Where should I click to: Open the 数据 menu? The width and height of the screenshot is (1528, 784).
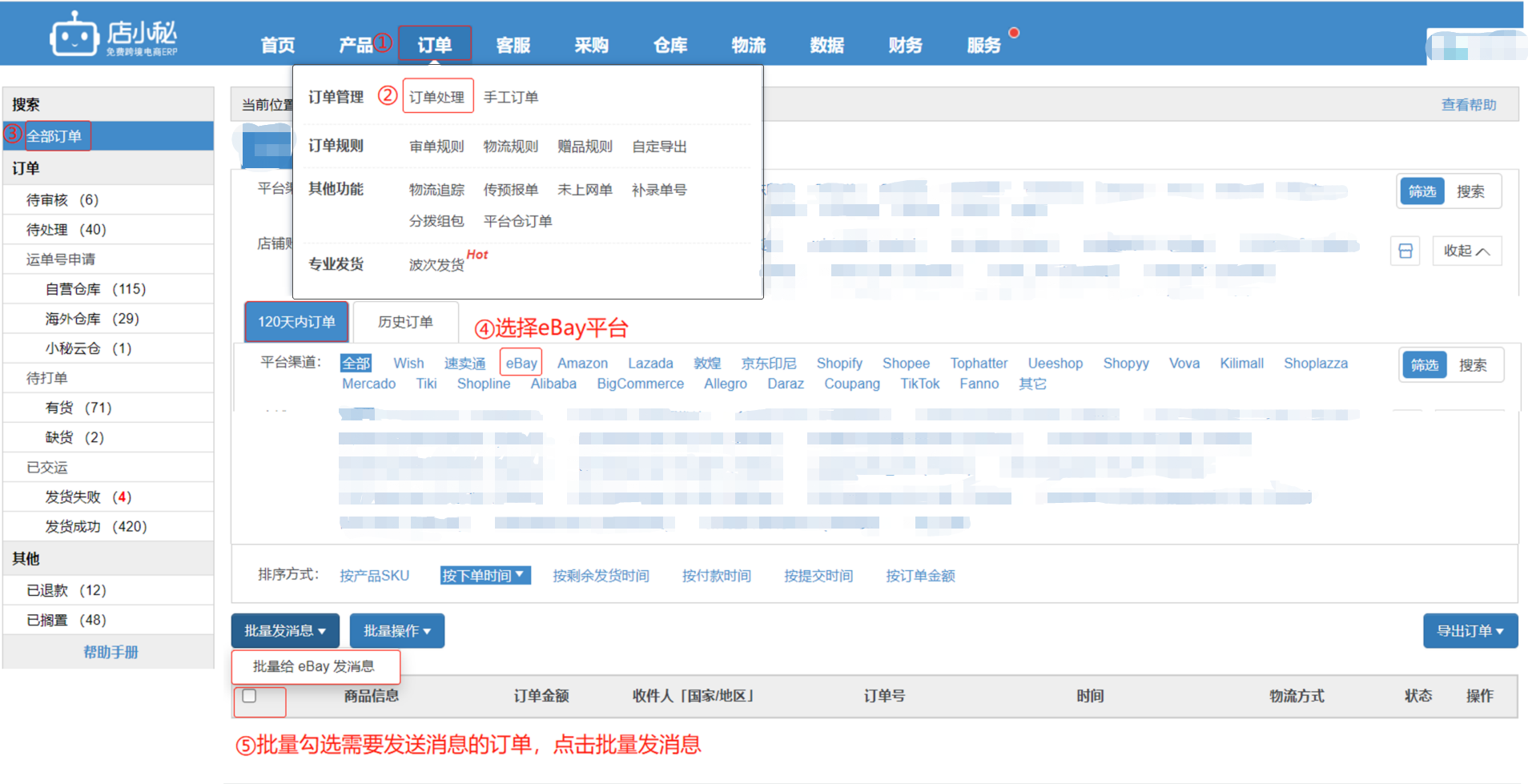point(826,45)
